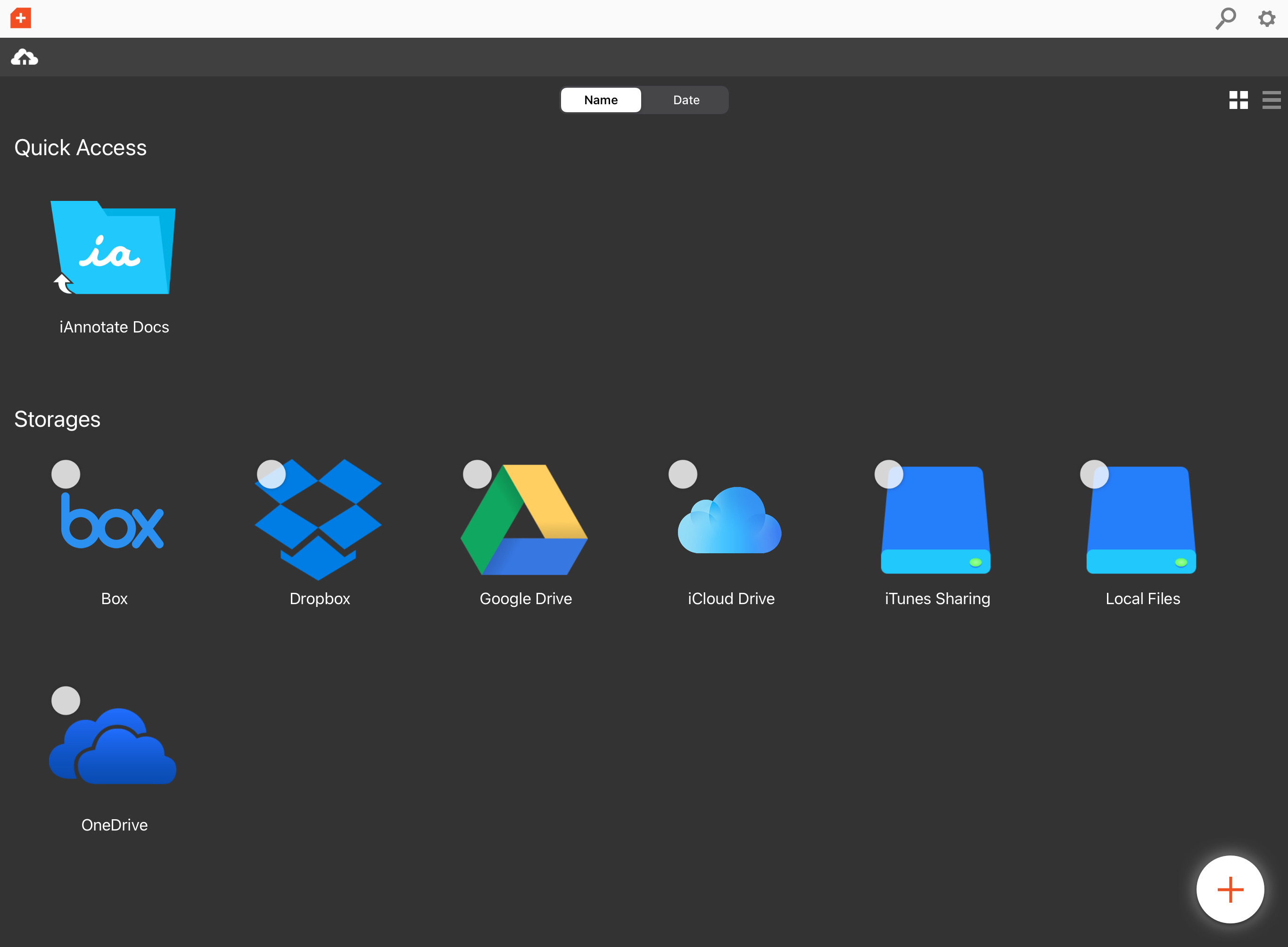The height and width of the screenshot is (947, 1288).
Task: Open iTunes Sharing storage
Action: 936,520
